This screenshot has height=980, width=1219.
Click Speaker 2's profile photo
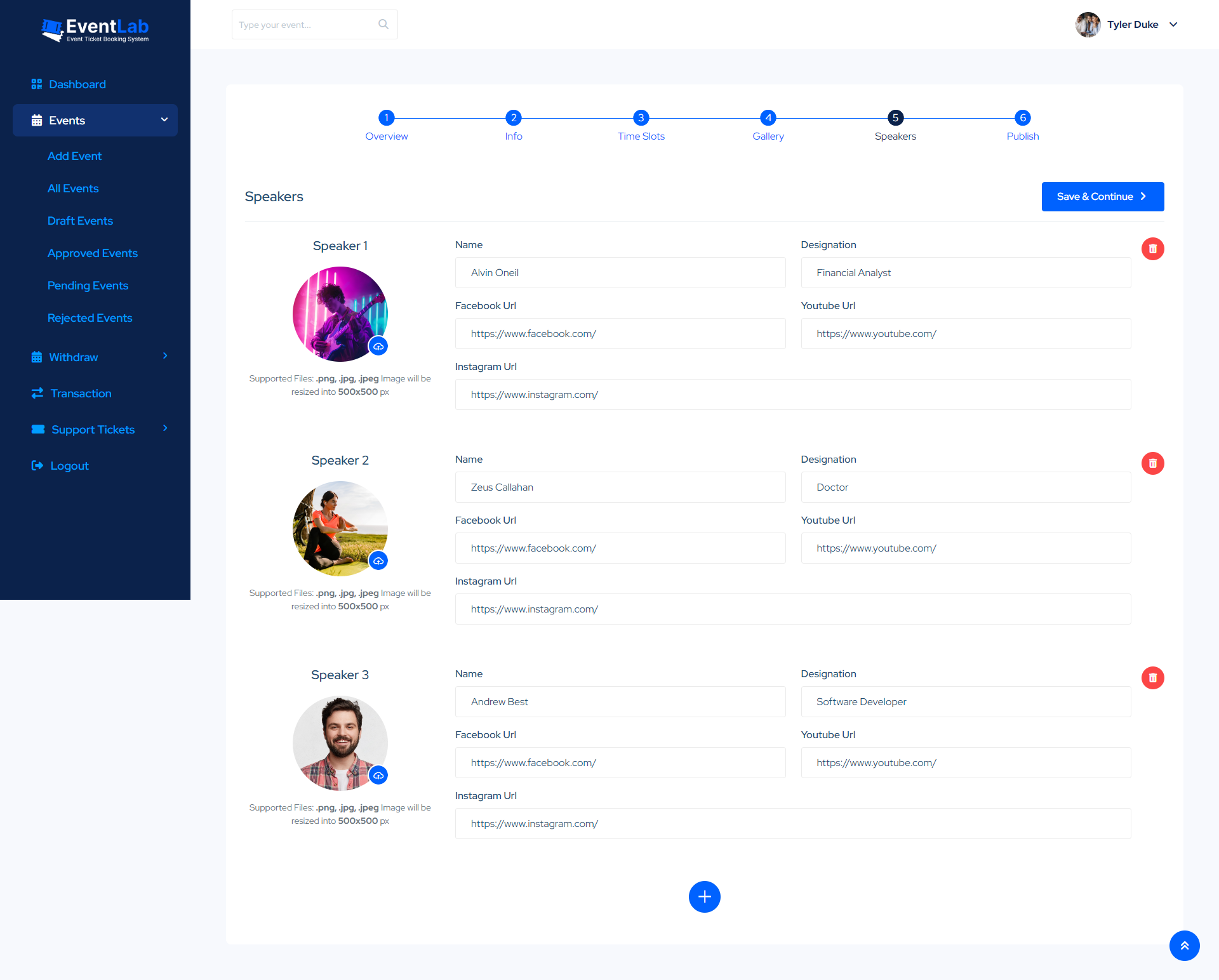340,528
